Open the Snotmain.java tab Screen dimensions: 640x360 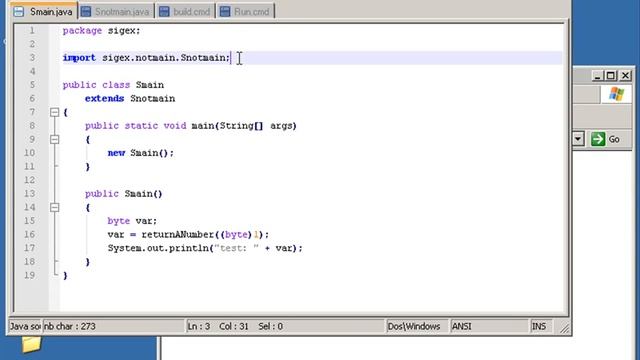point(116,11)
